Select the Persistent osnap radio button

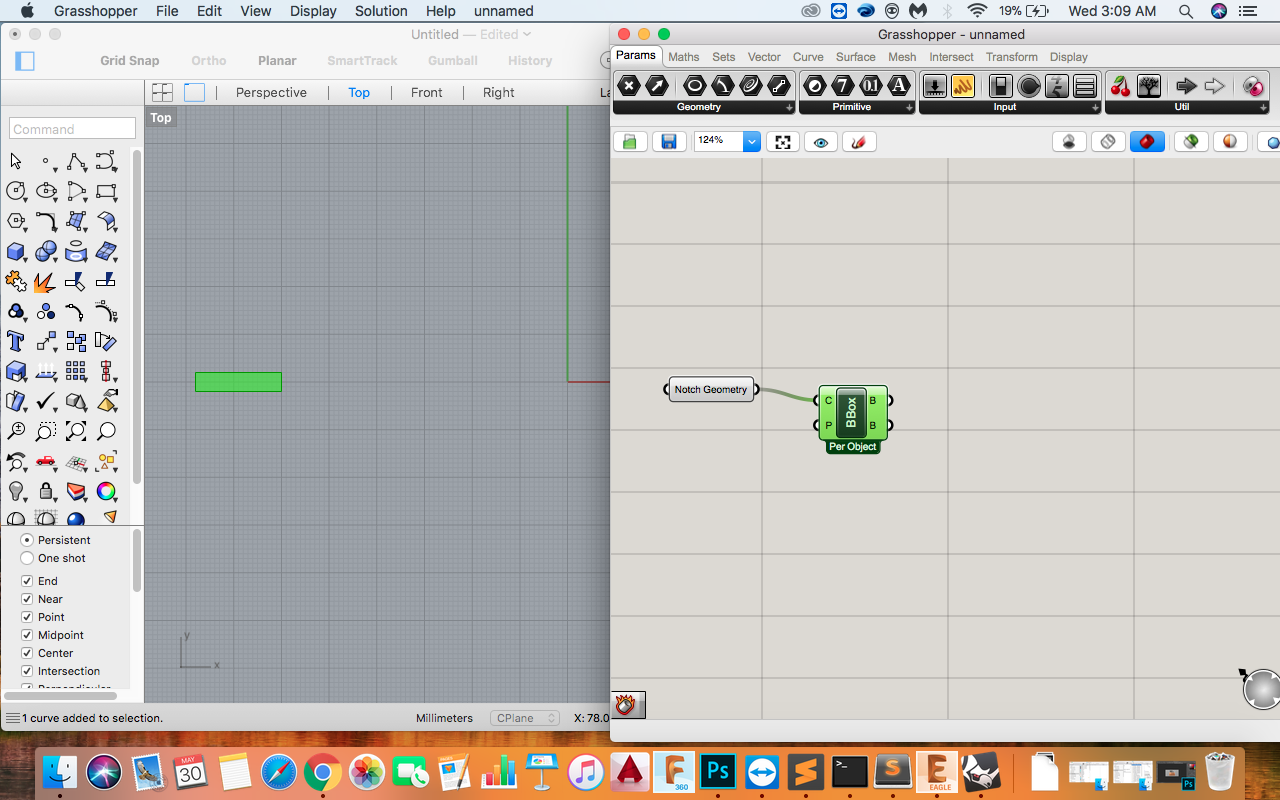click(27, 540)
